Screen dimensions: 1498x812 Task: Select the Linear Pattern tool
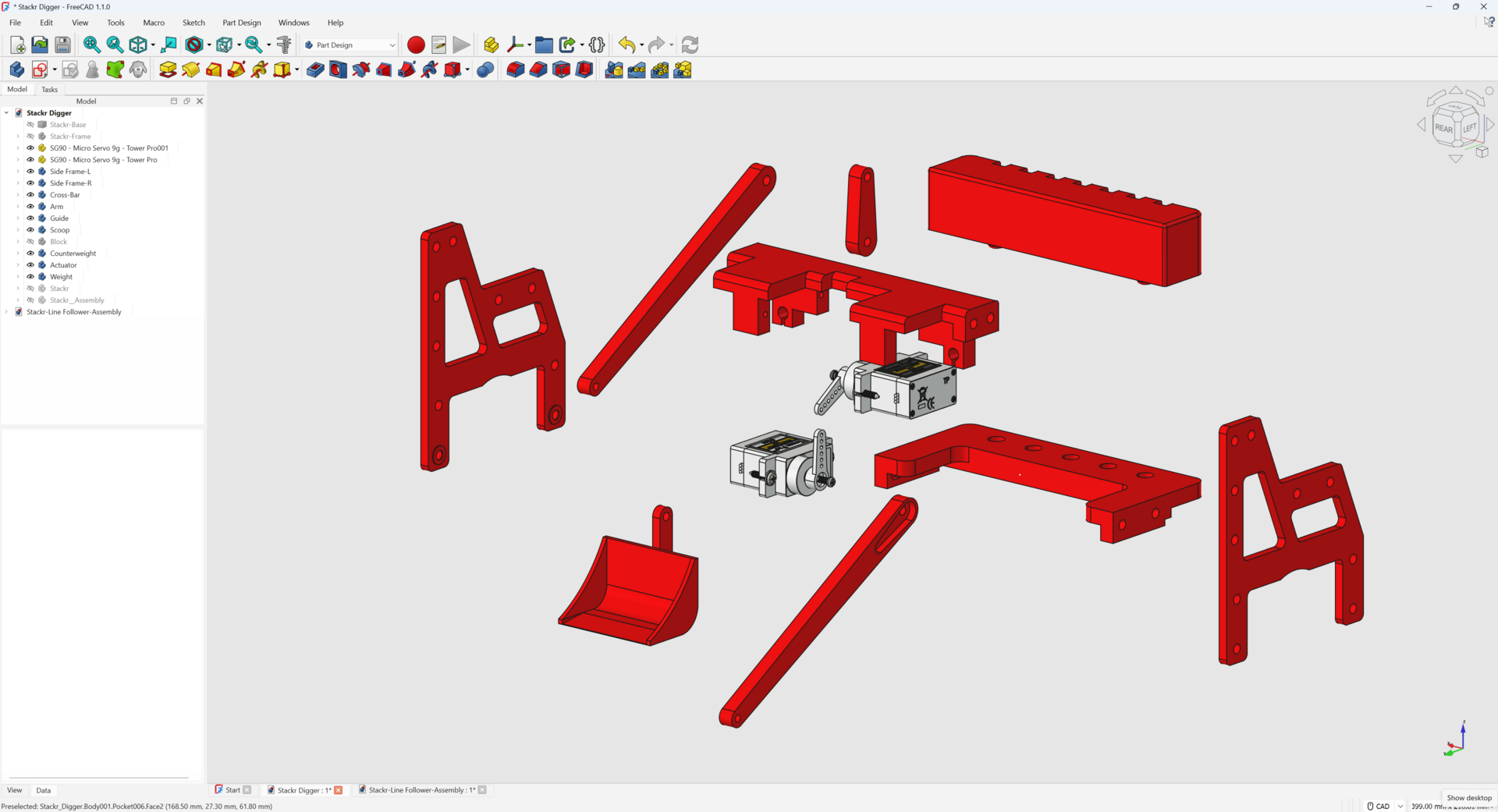[637, 70]
